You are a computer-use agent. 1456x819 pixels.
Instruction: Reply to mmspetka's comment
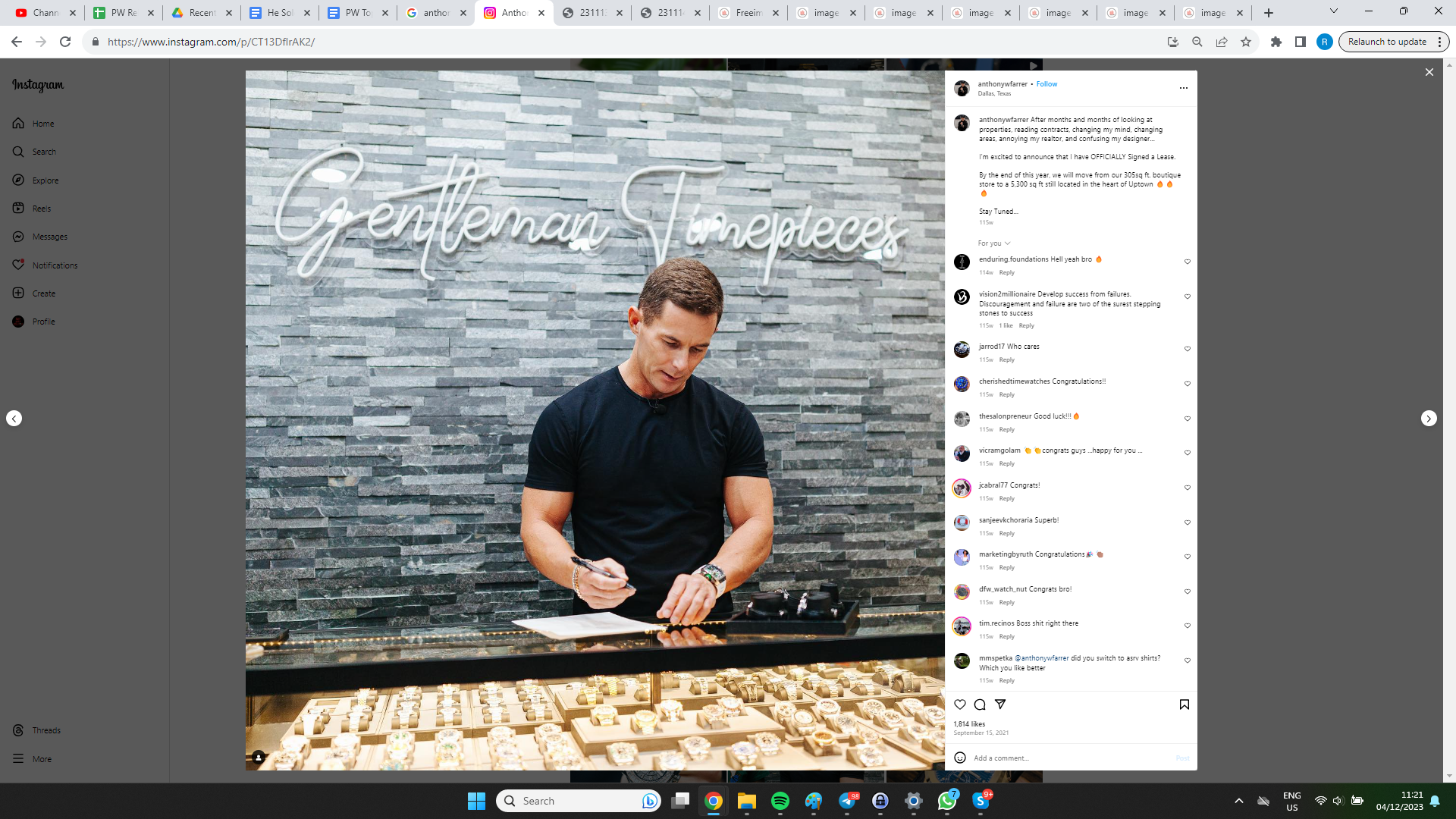pos(1006,681)
